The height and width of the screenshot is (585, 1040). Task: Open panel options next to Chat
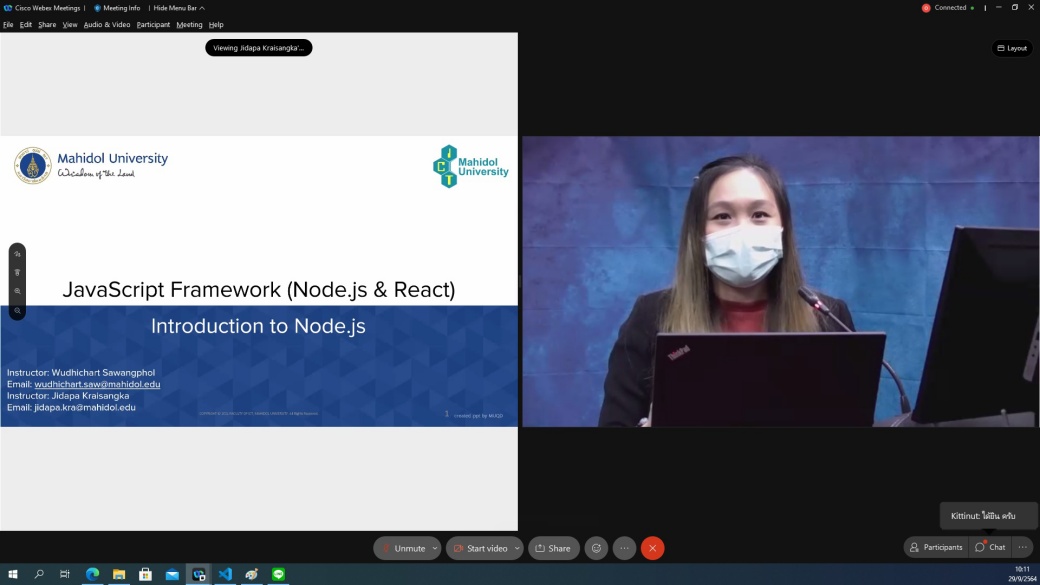(1022, 547)
